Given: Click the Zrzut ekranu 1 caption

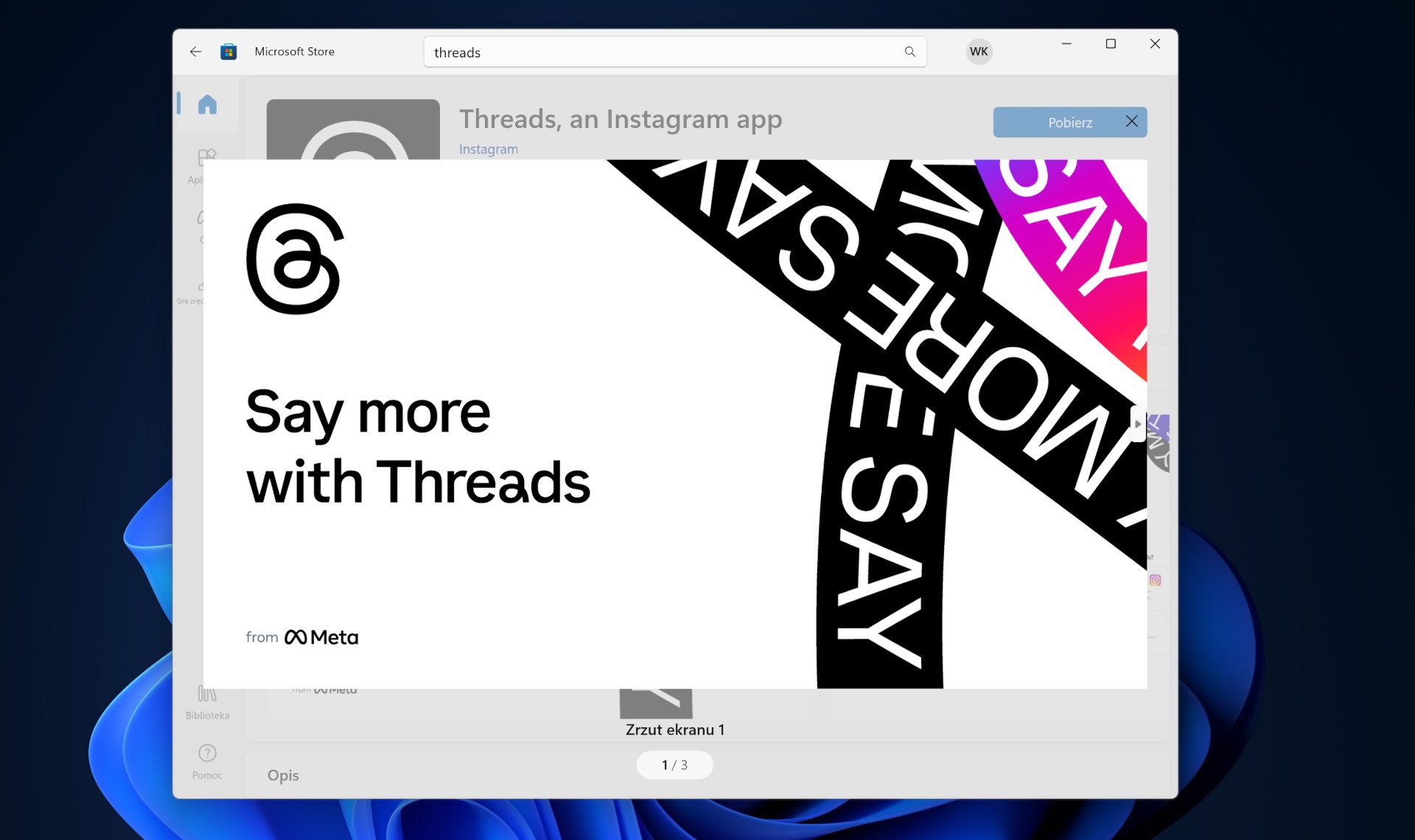Looking at the screenshot, I should [x=675, y=729].
